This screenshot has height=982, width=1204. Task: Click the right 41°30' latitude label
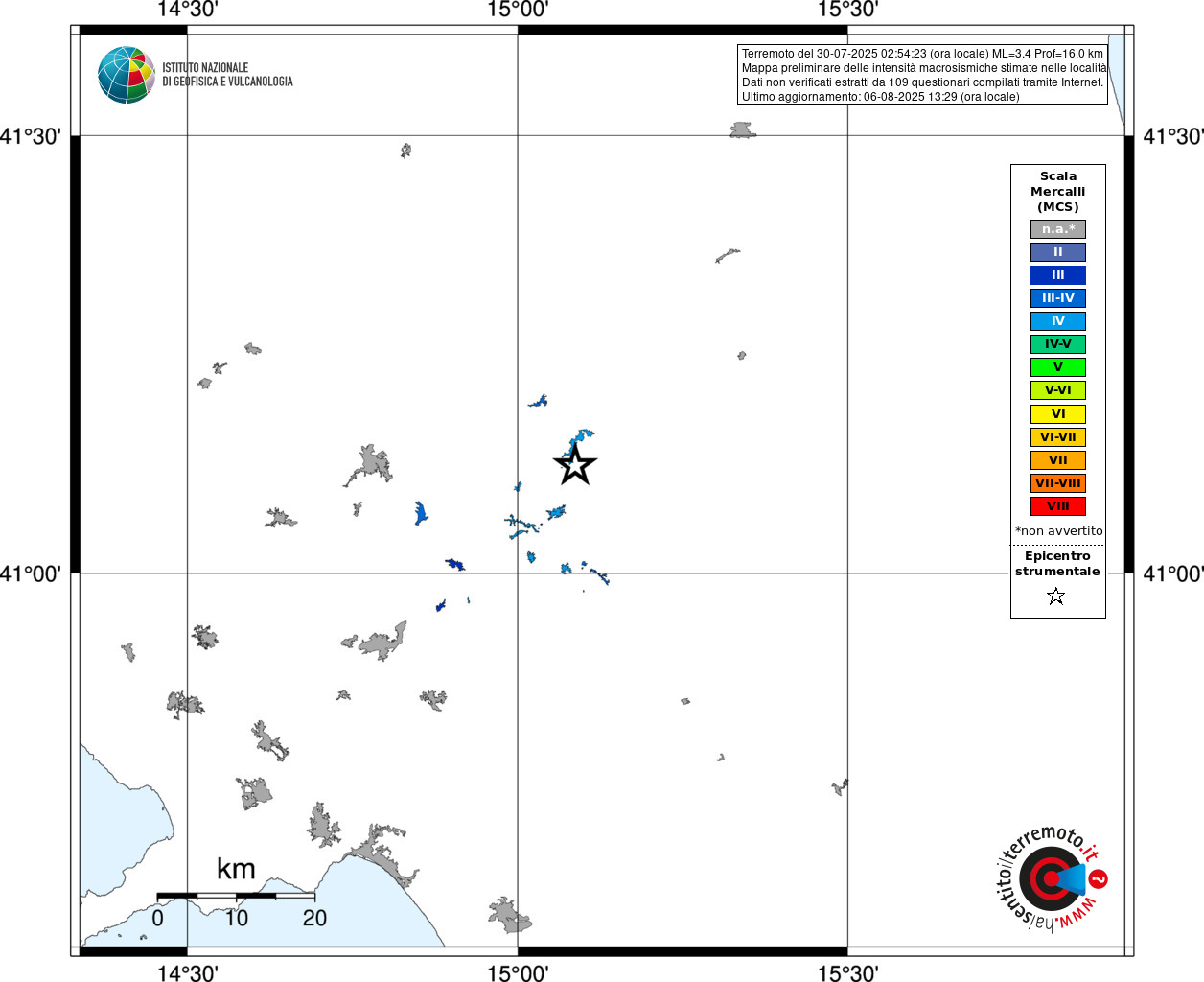tap(1173, 136)
